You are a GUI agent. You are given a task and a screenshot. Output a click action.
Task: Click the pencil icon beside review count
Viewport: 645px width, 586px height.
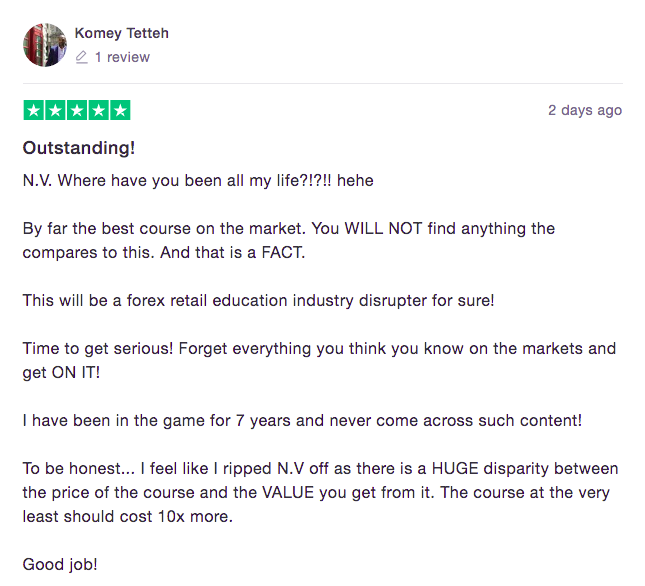[x=81, y=58]
